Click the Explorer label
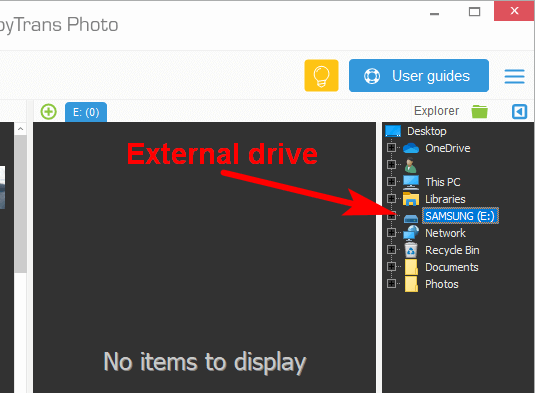 pos(436,111)
